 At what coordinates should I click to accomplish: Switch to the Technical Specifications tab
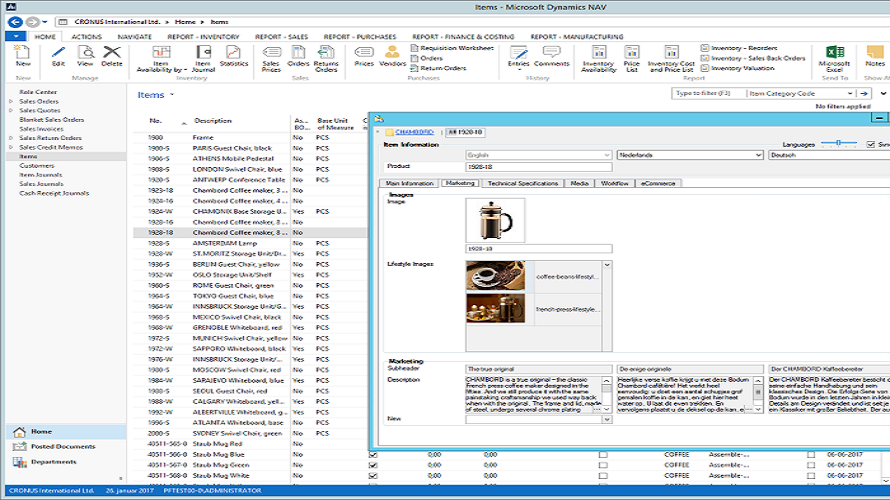click(x=523, y=183)
